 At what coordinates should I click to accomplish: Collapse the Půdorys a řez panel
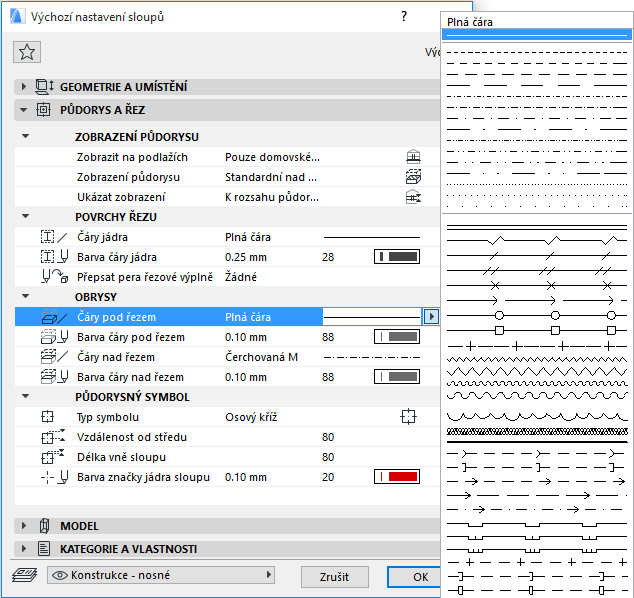[x=23, y=110]
